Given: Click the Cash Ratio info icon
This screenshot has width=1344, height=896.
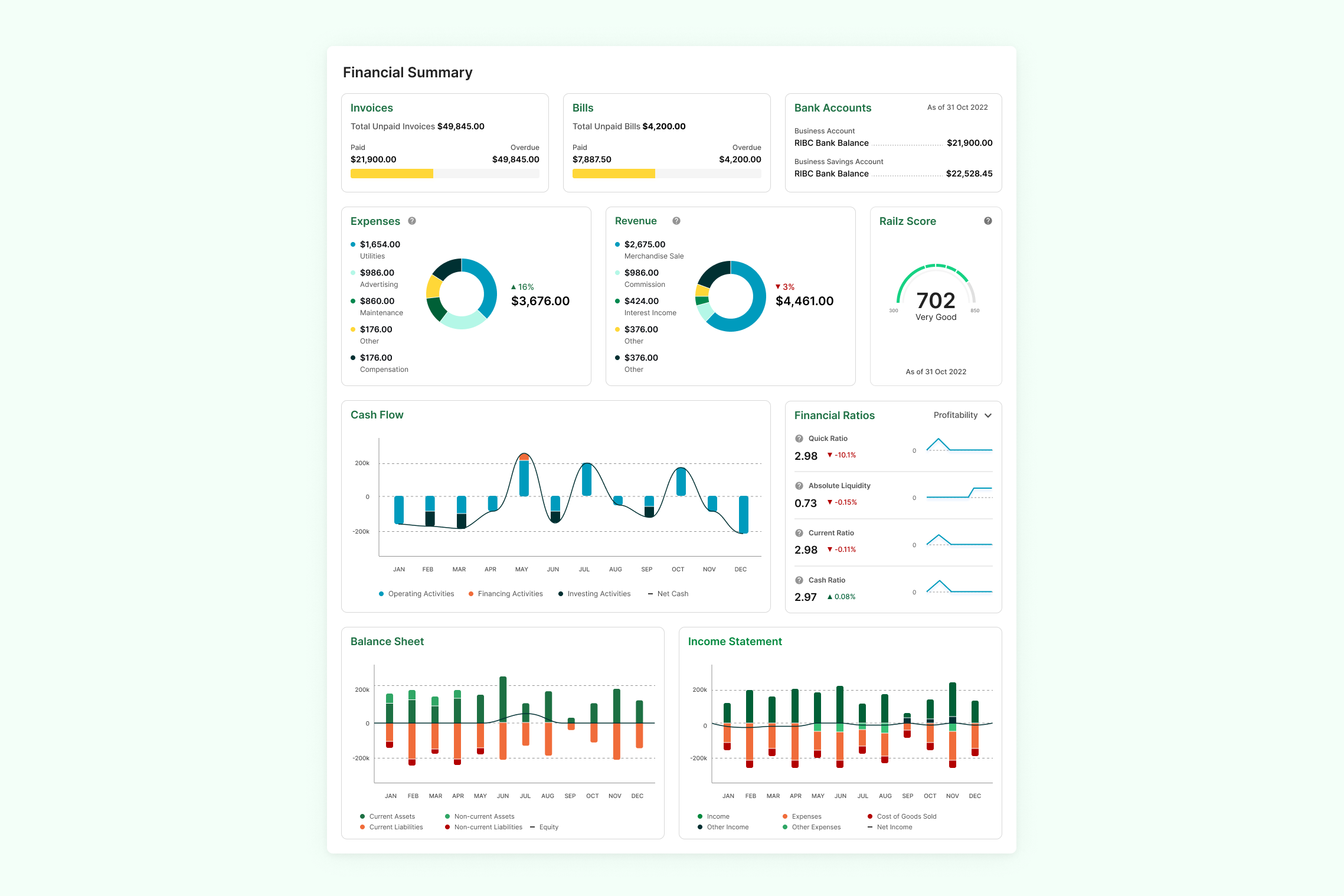Looking at the screenshot, I should click(x=799, y=580).
